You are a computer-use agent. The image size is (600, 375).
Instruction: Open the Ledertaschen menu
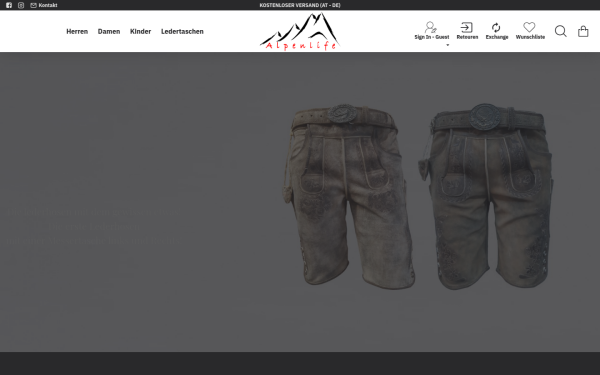182,31
